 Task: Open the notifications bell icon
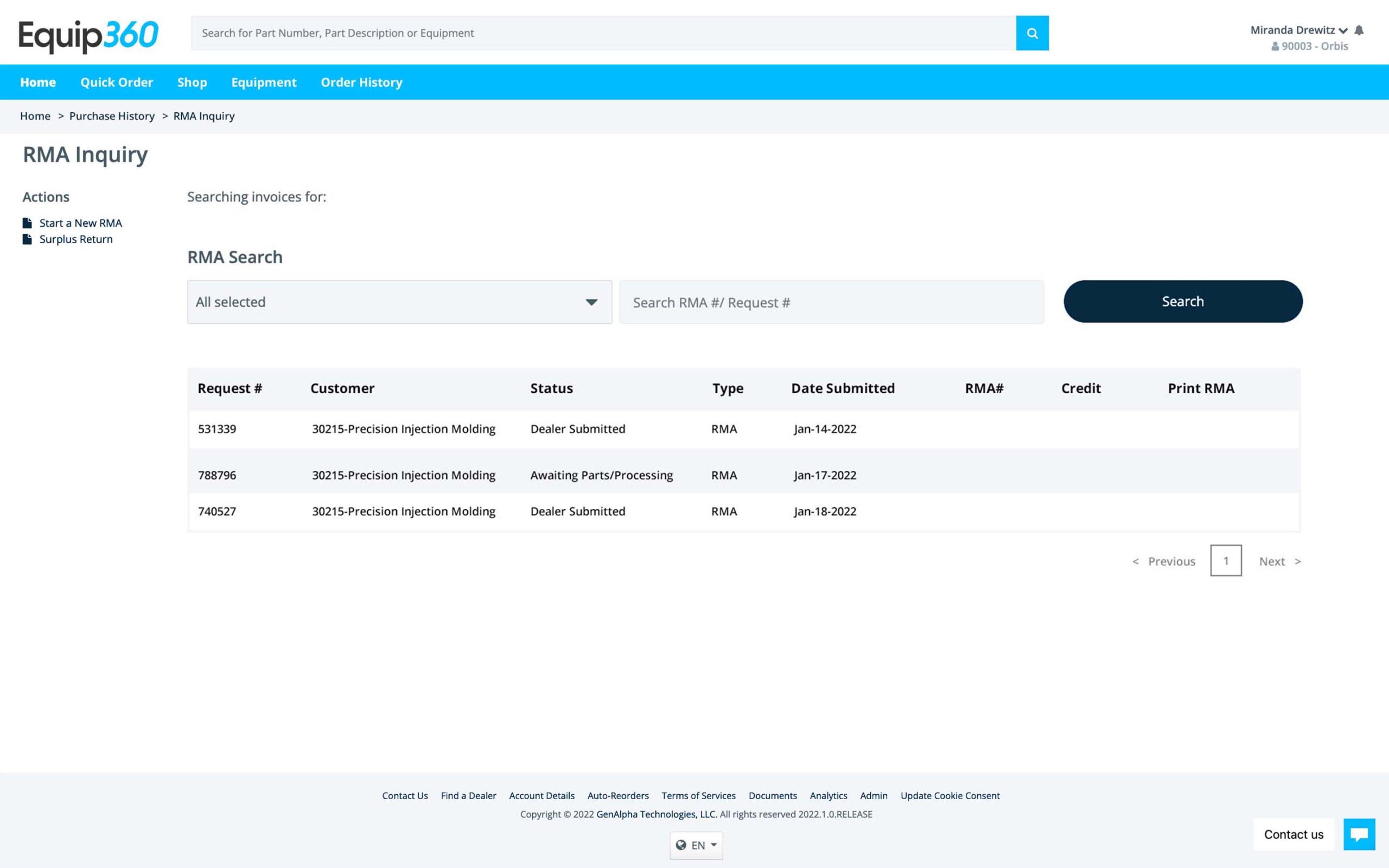tap(1359, 30)
